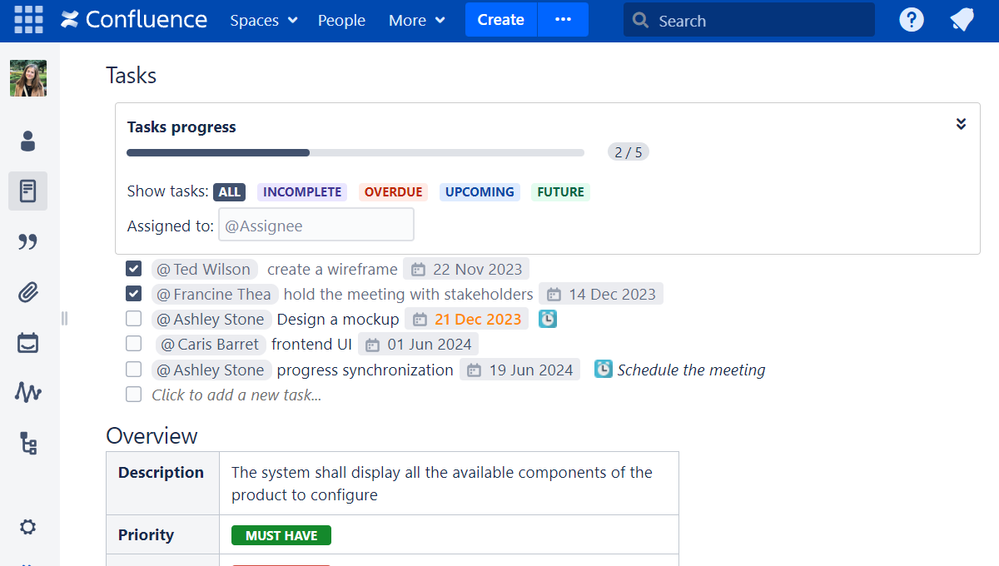Click the empty new task checkbox

coord(134,395)
